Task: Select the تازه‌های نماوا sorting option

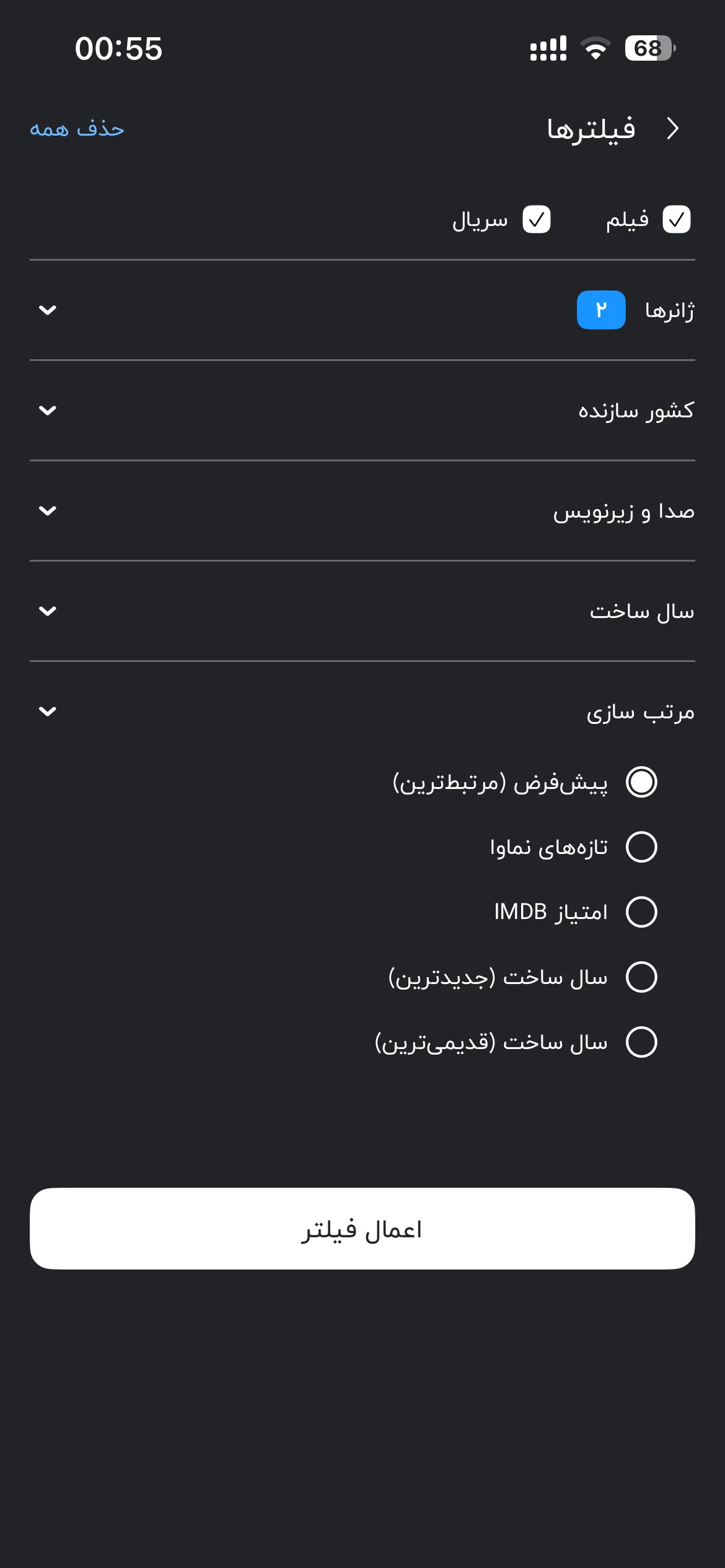Action: tap(641, 847)
